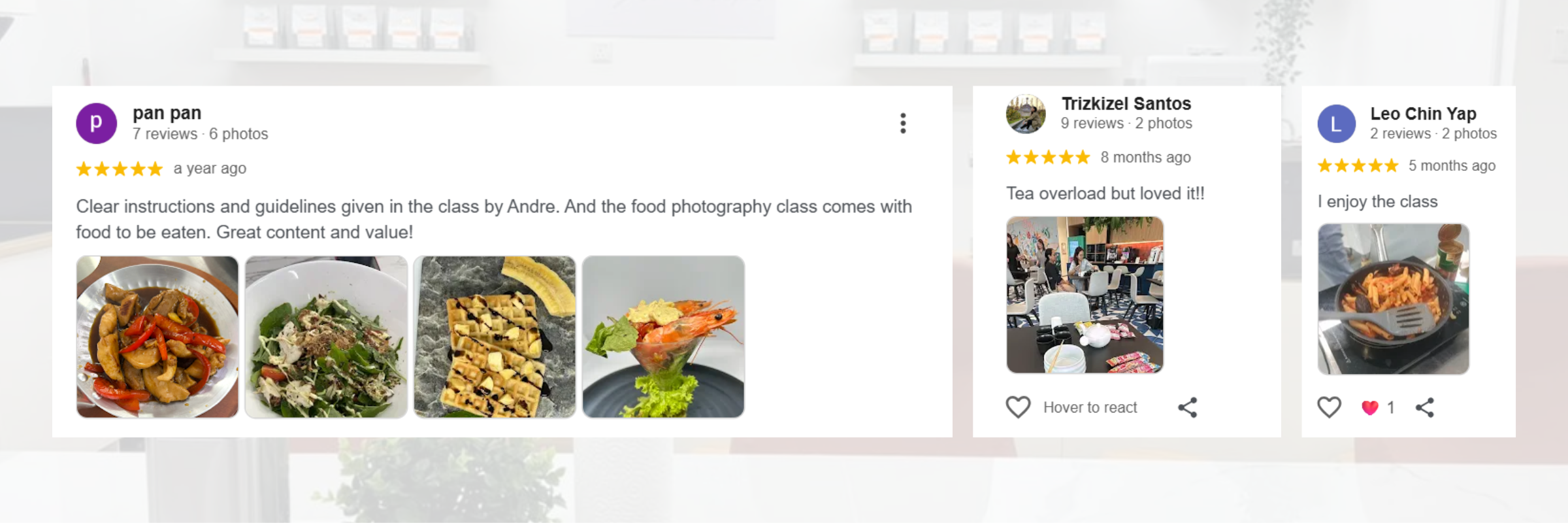Open pan pan reviewer name link
This screenshot has height=523, width=1568.
[167, 113]
